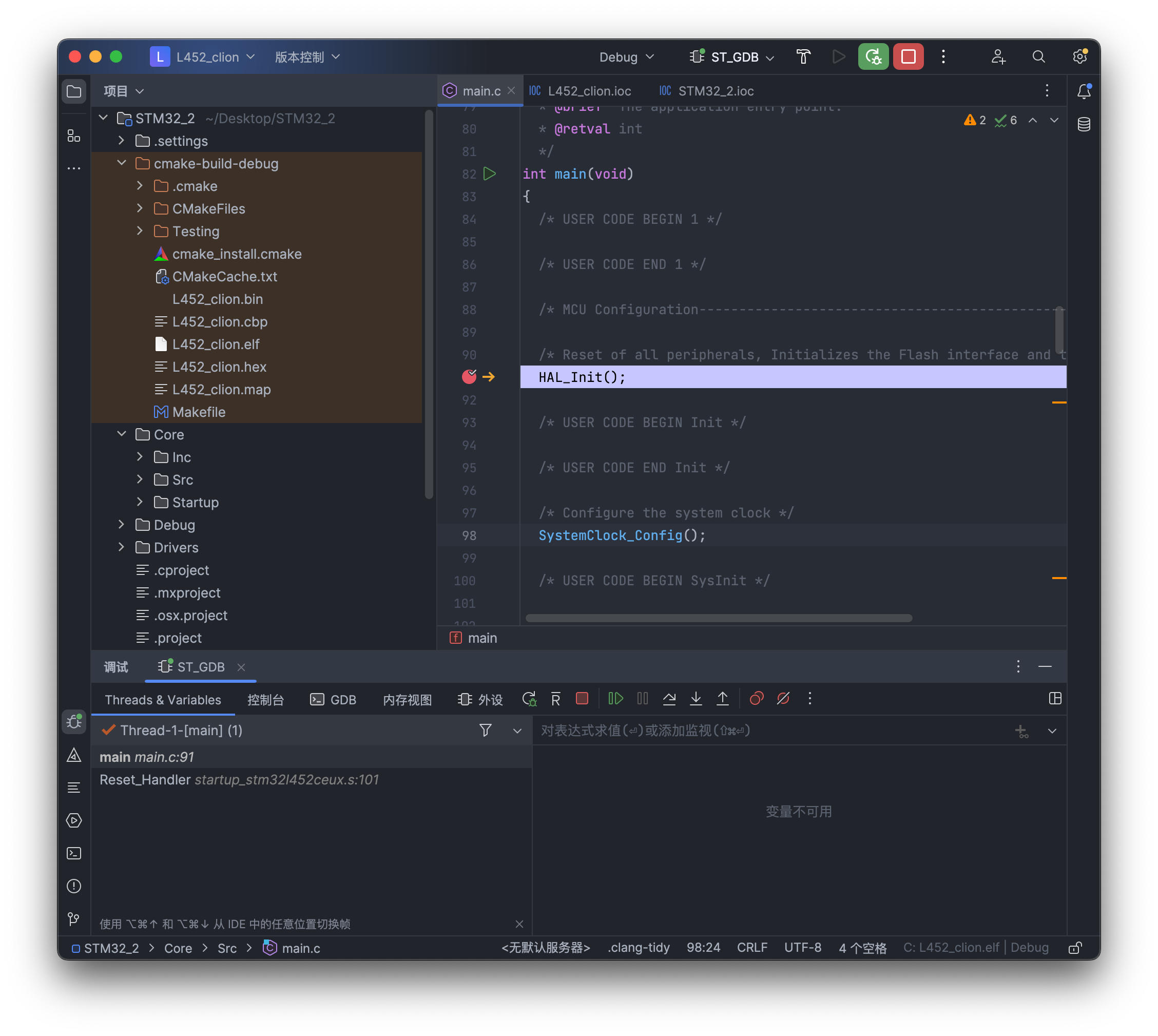Click the Step Over debug icon
Image resolution: width=1158 pixels, height=1036 pixels.
pyautogui.click(x=669, y=698)
